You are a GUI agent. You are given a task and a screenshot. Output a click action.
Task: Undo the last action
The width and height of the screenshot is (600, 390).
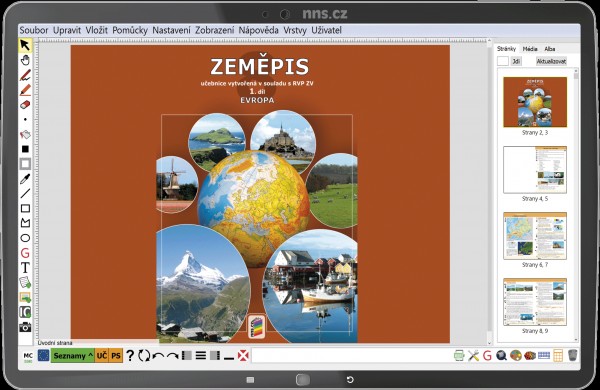pyautogui.click(x=158, y=357)
